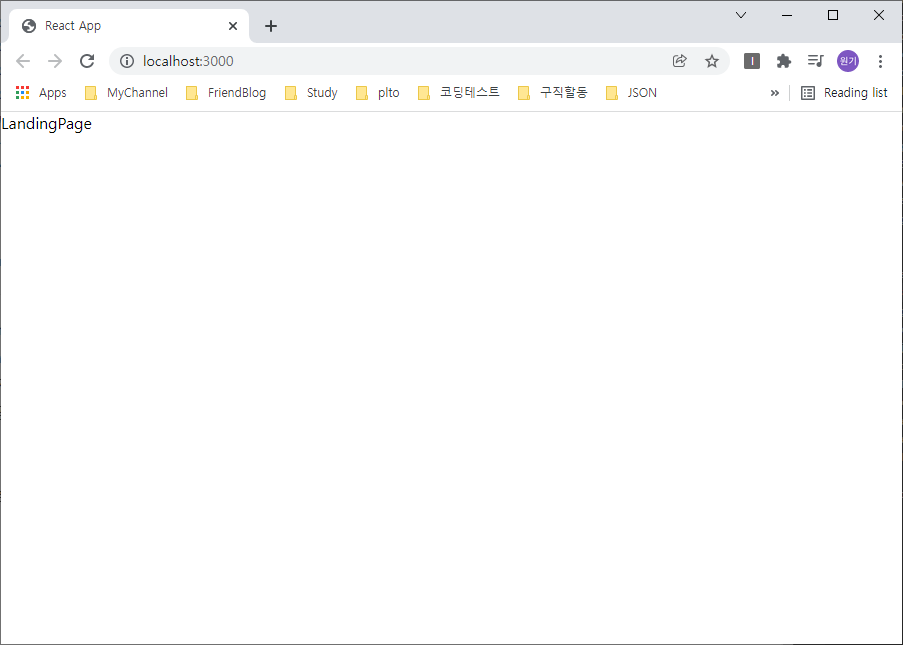
Task: Open the JSON bookmark folder
Action: pyautogui.click(x=632, y=93)
